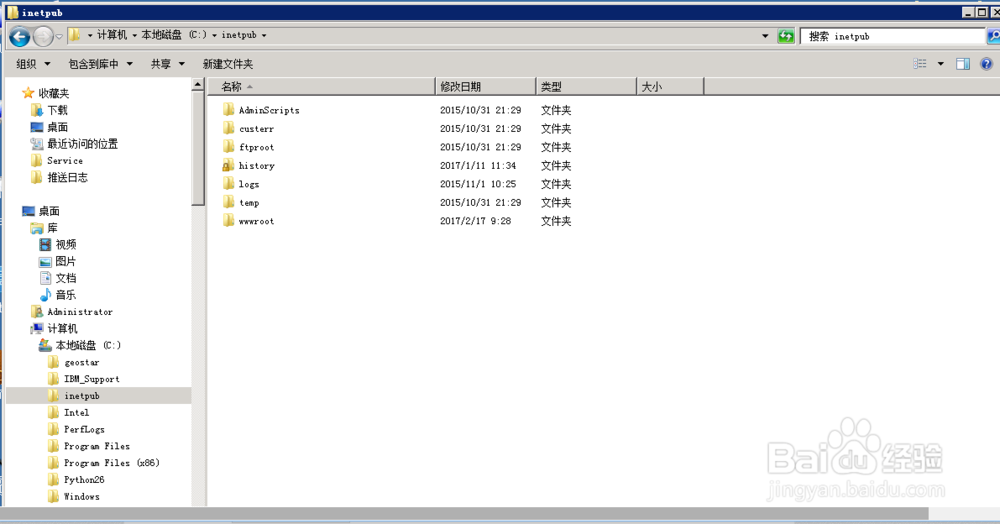Click the 收藏夹 star item
Viewport: 1000px width, 524px height.
(46, 93)
